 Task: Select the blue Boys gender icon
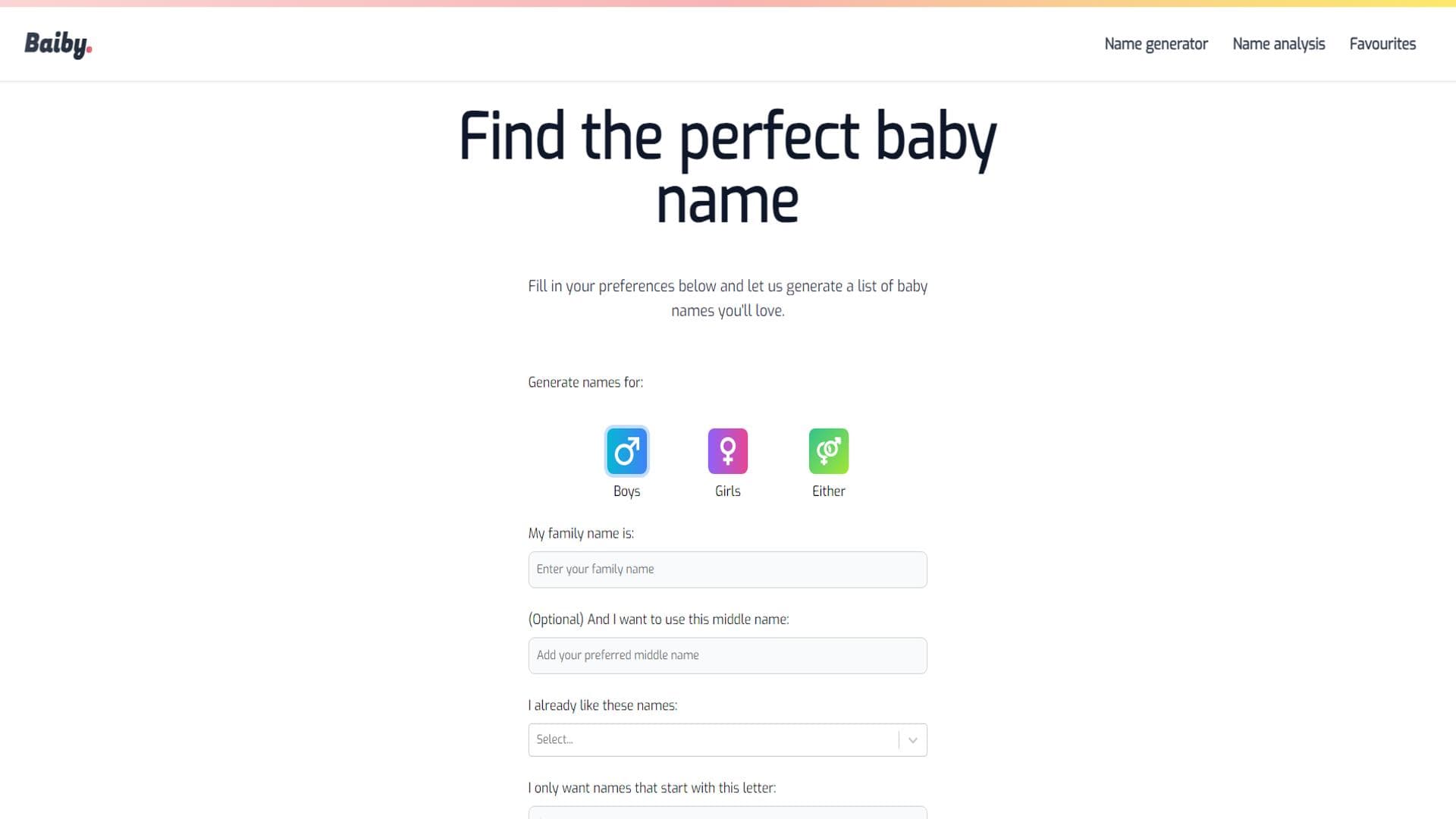pyautogui.click(x=626, y=451)
